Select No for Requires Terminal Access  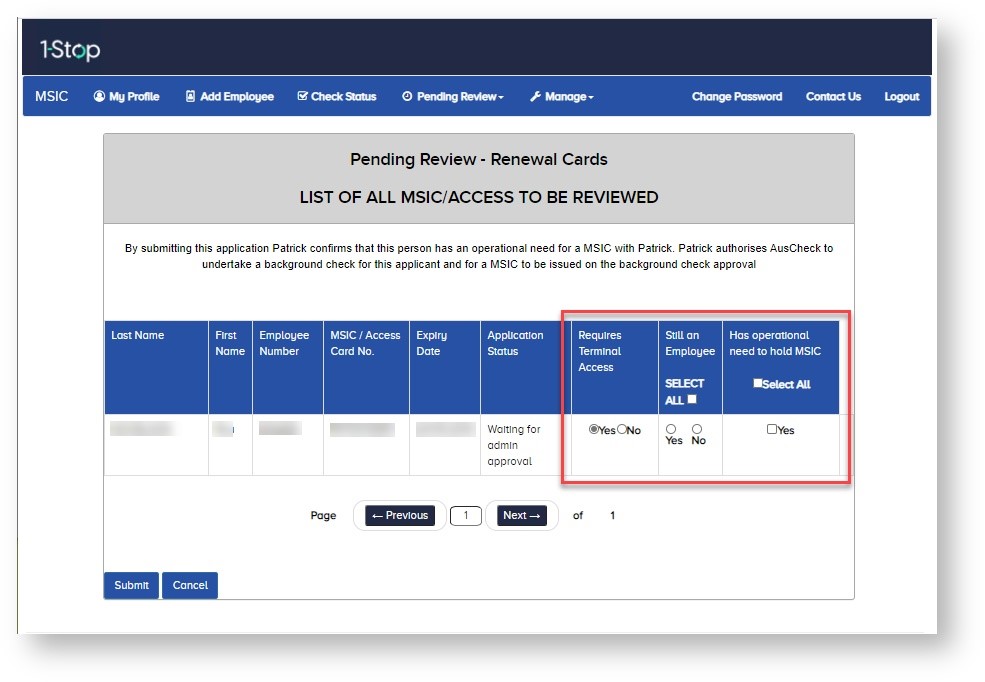pos(621,430)
